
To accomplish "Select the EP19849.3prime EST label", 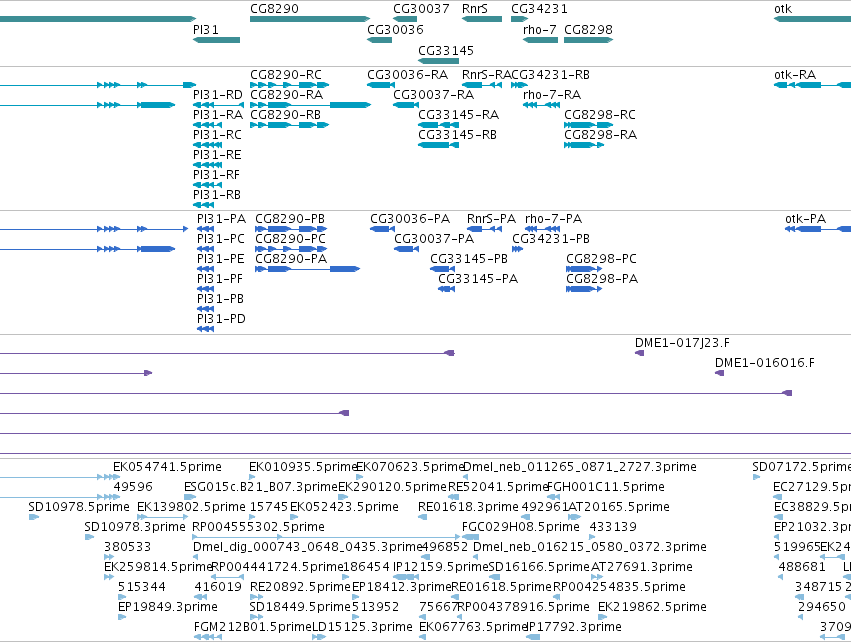I will pyautogui.click(x=168, y=607).
